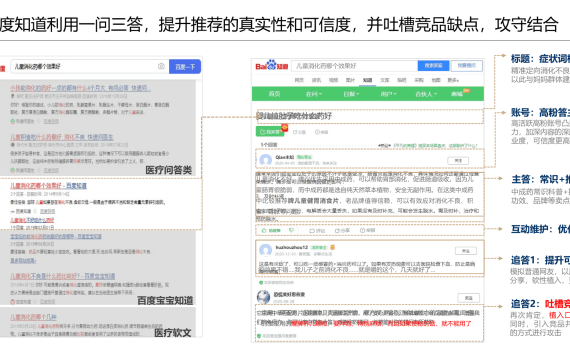570x360 pixels.
Task: Click the report icon under the first answer
Action: 362,231
